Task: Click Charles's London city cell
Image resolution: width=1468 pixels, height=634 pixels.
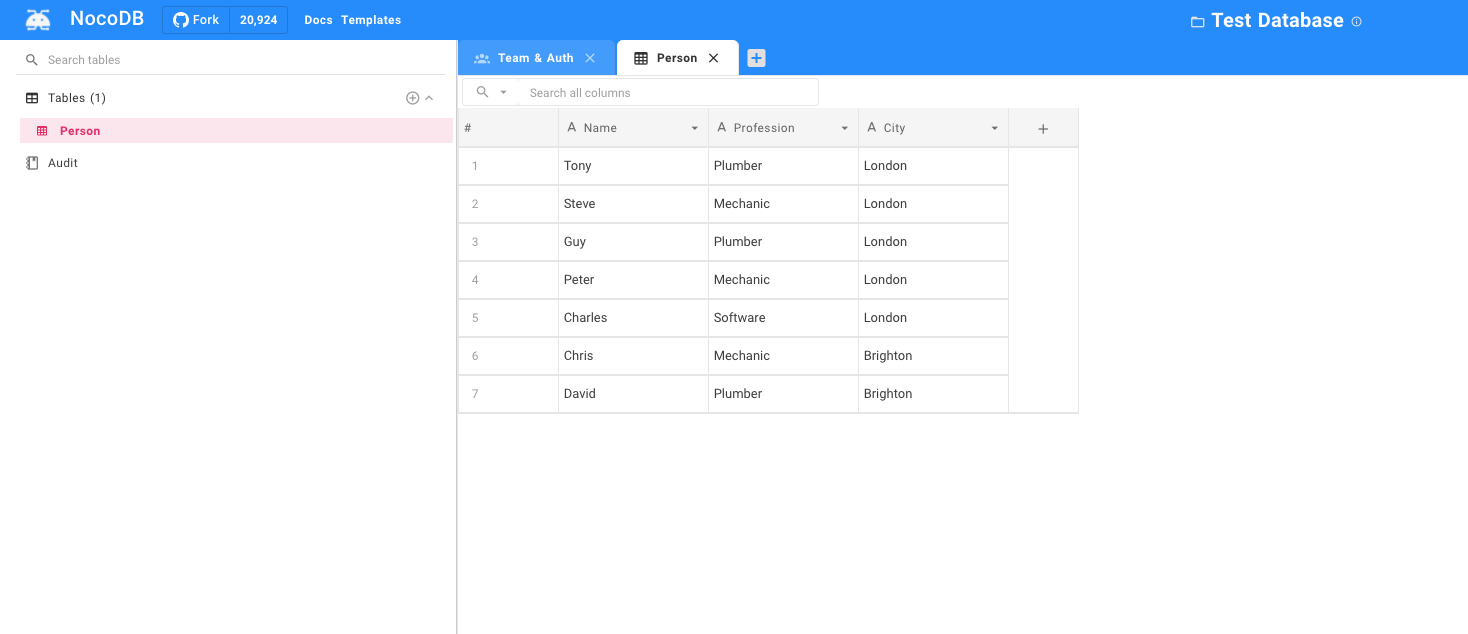Action: point(933,318)
